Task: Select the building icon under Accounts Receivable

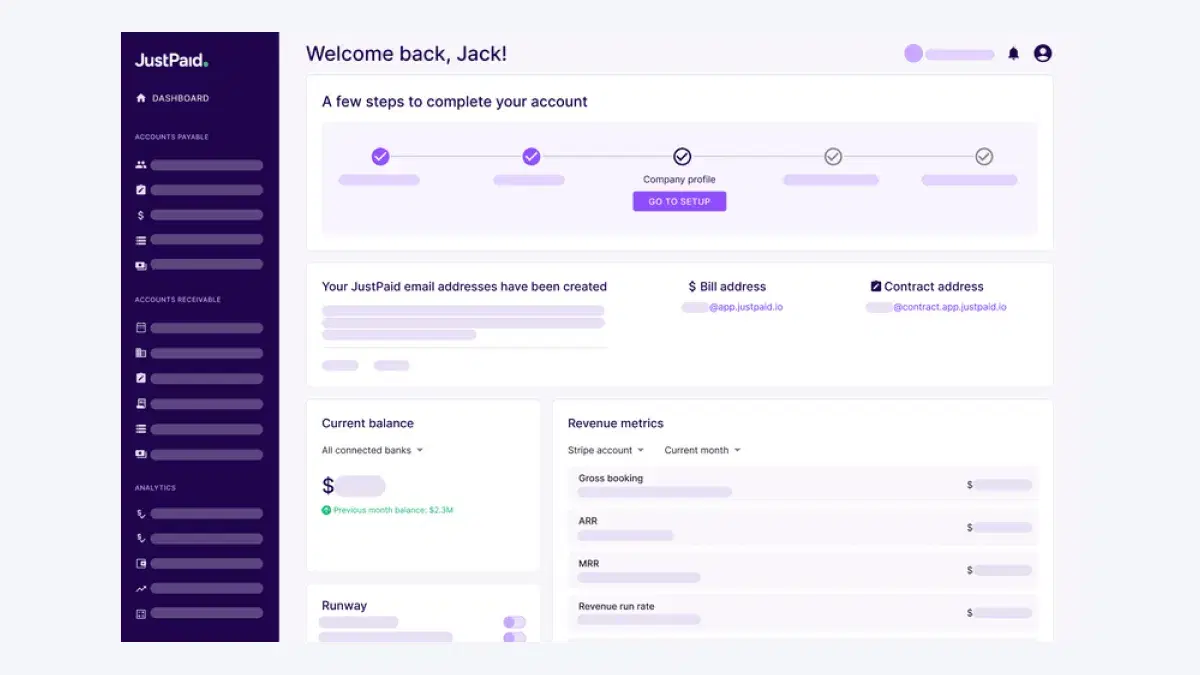Action: click(141, 353)
